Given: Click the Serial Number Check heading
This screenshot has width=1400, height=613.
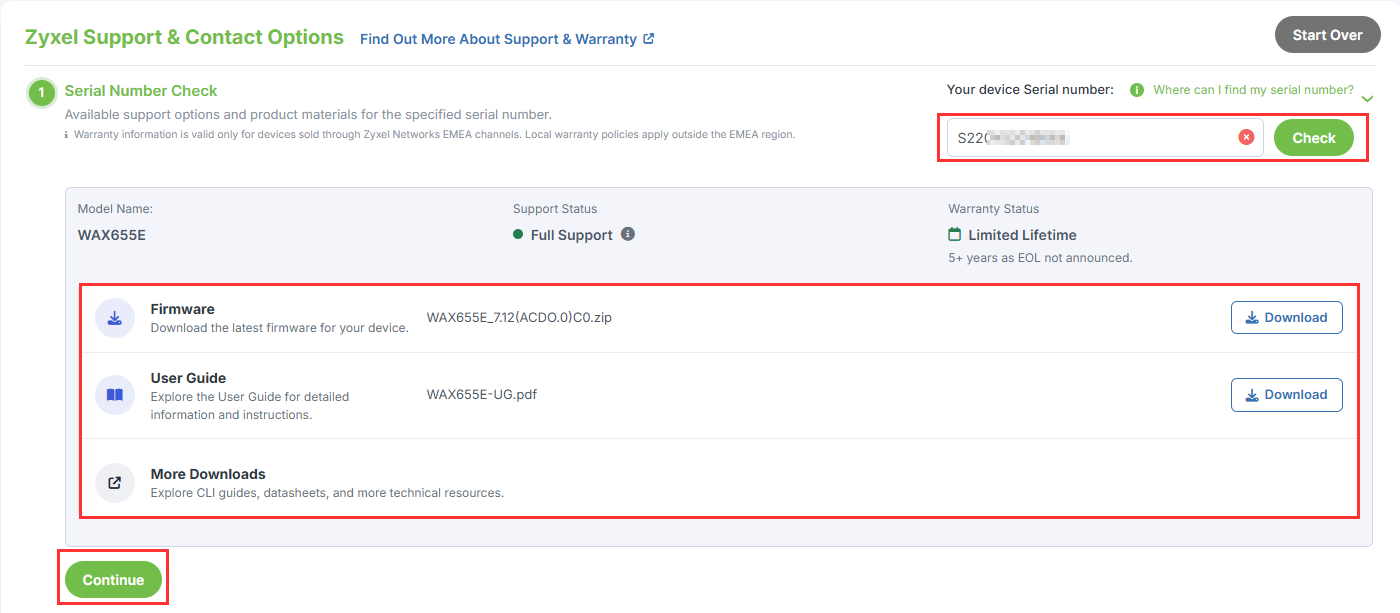Looking at the screenshot, I should coord(141,91).
